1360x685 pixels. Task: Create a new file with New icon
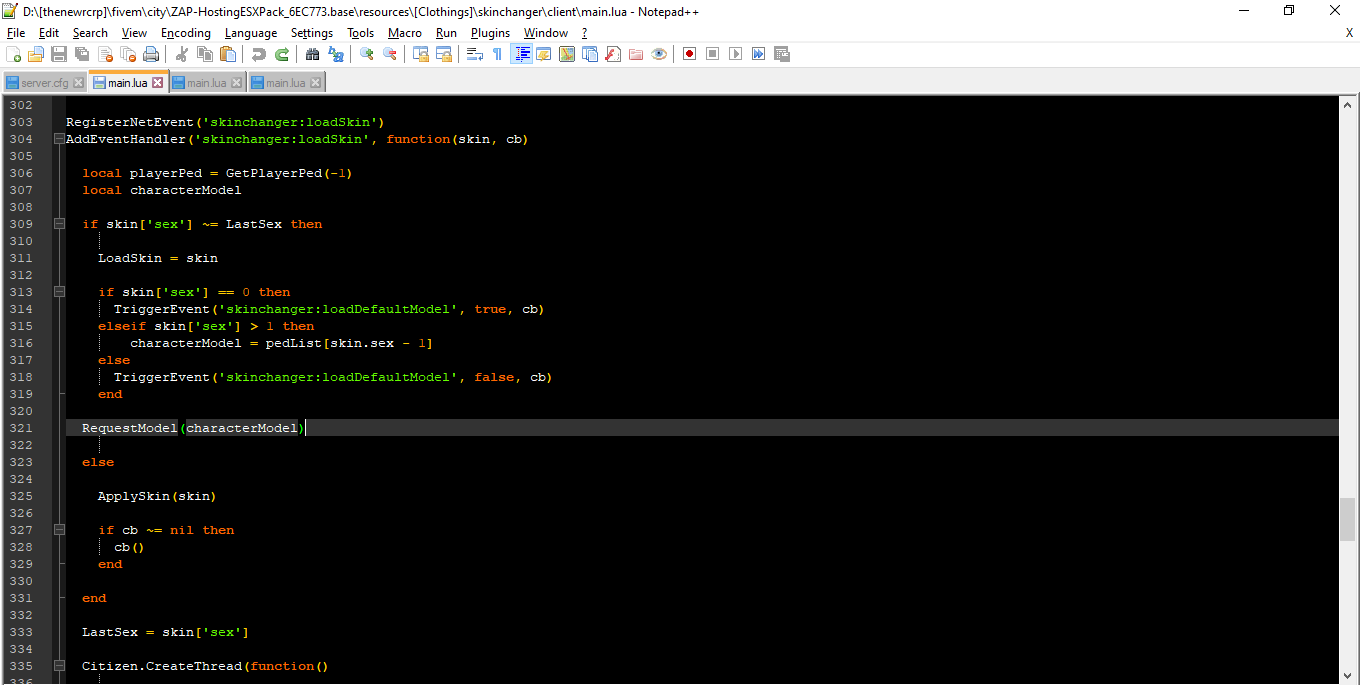[14, 54]
